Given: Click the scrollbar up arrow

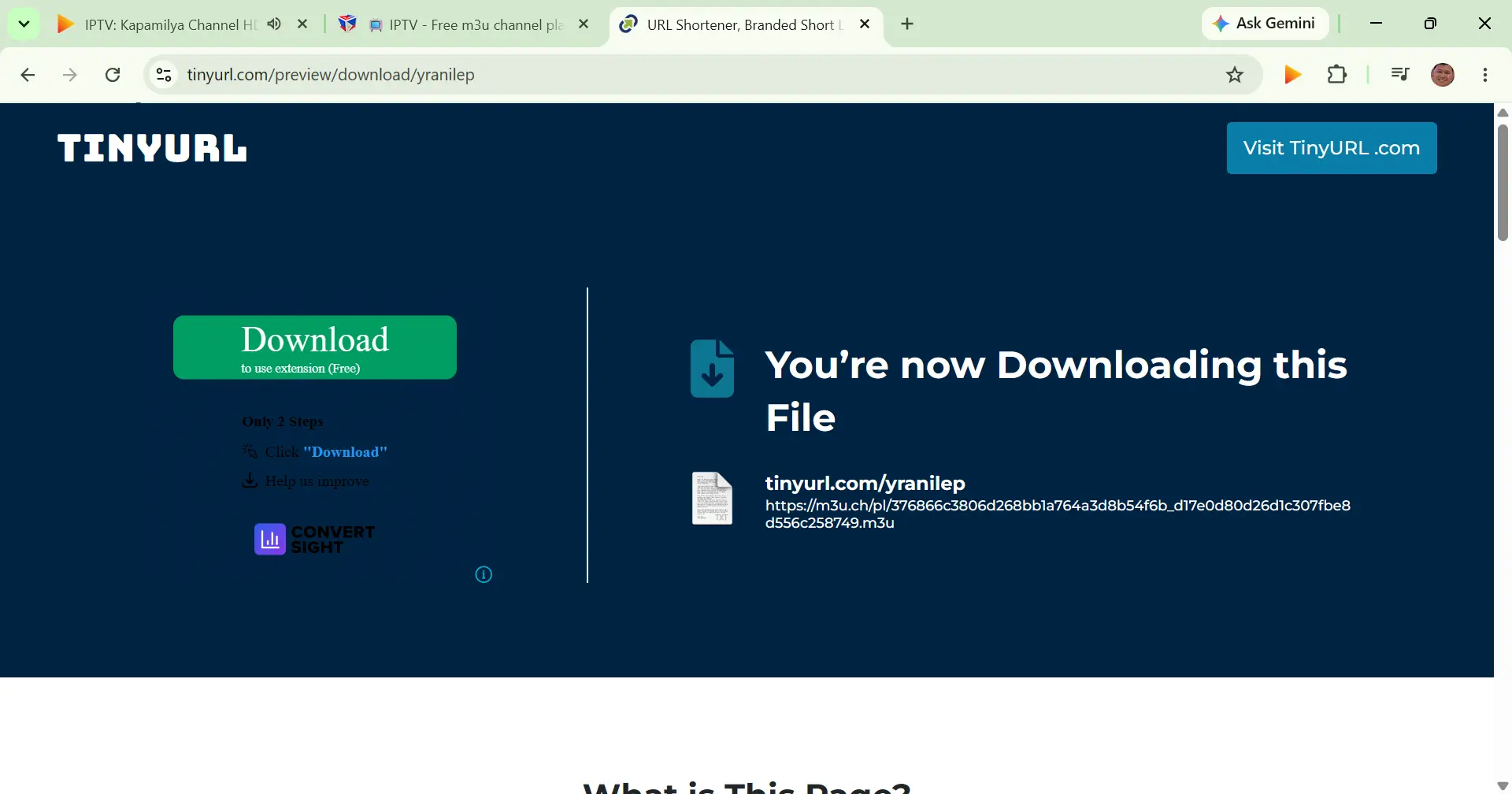Looking at the screenshot, I should pos(1503,113).
